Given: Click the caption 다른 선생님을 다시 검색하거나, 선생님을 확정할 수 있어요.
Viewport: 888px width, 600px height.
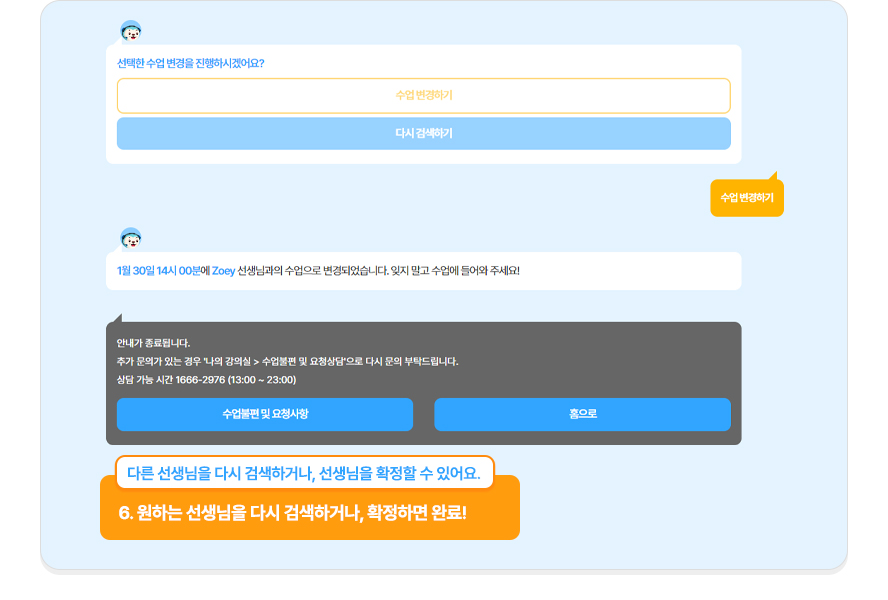Looking at the screenshot, I should pos(304,473).
